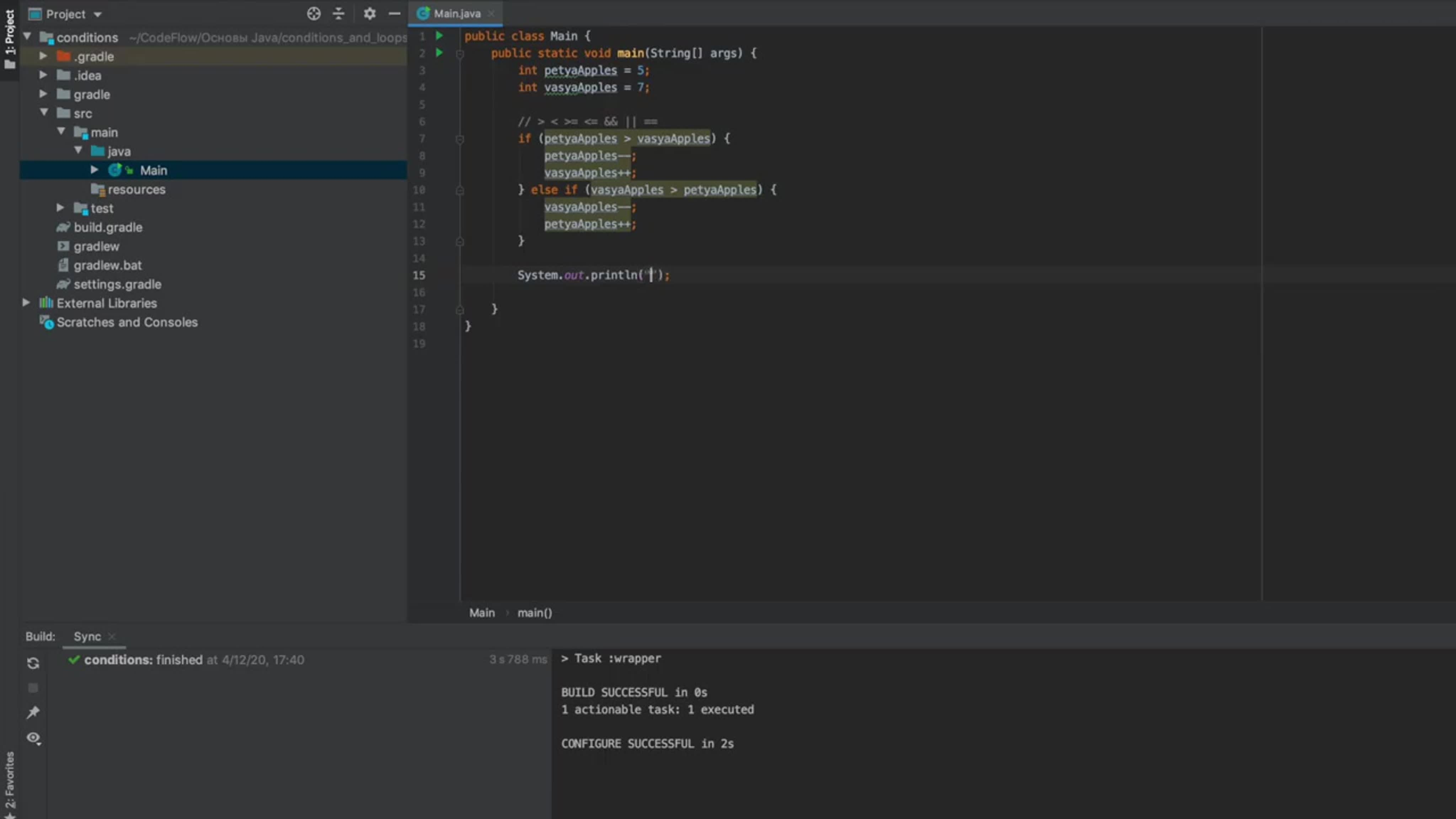Toggle code fold marker at the if statement
This screenshot has height=819, width=1456.
(x=460, y=139)
